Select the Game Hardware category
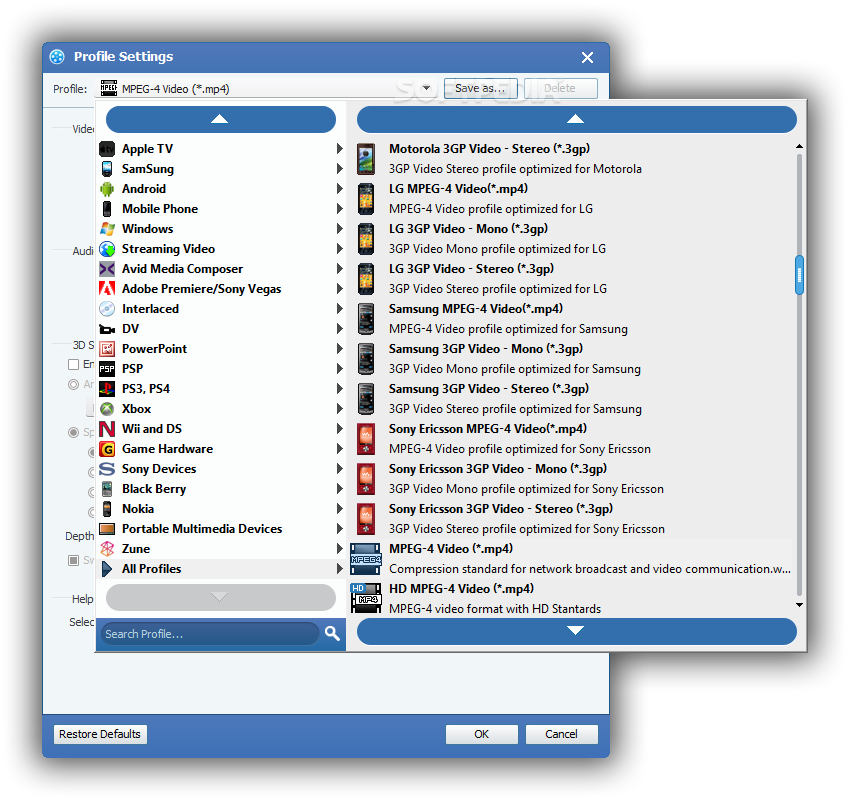850x800 pixels. (x=221, y=449)
